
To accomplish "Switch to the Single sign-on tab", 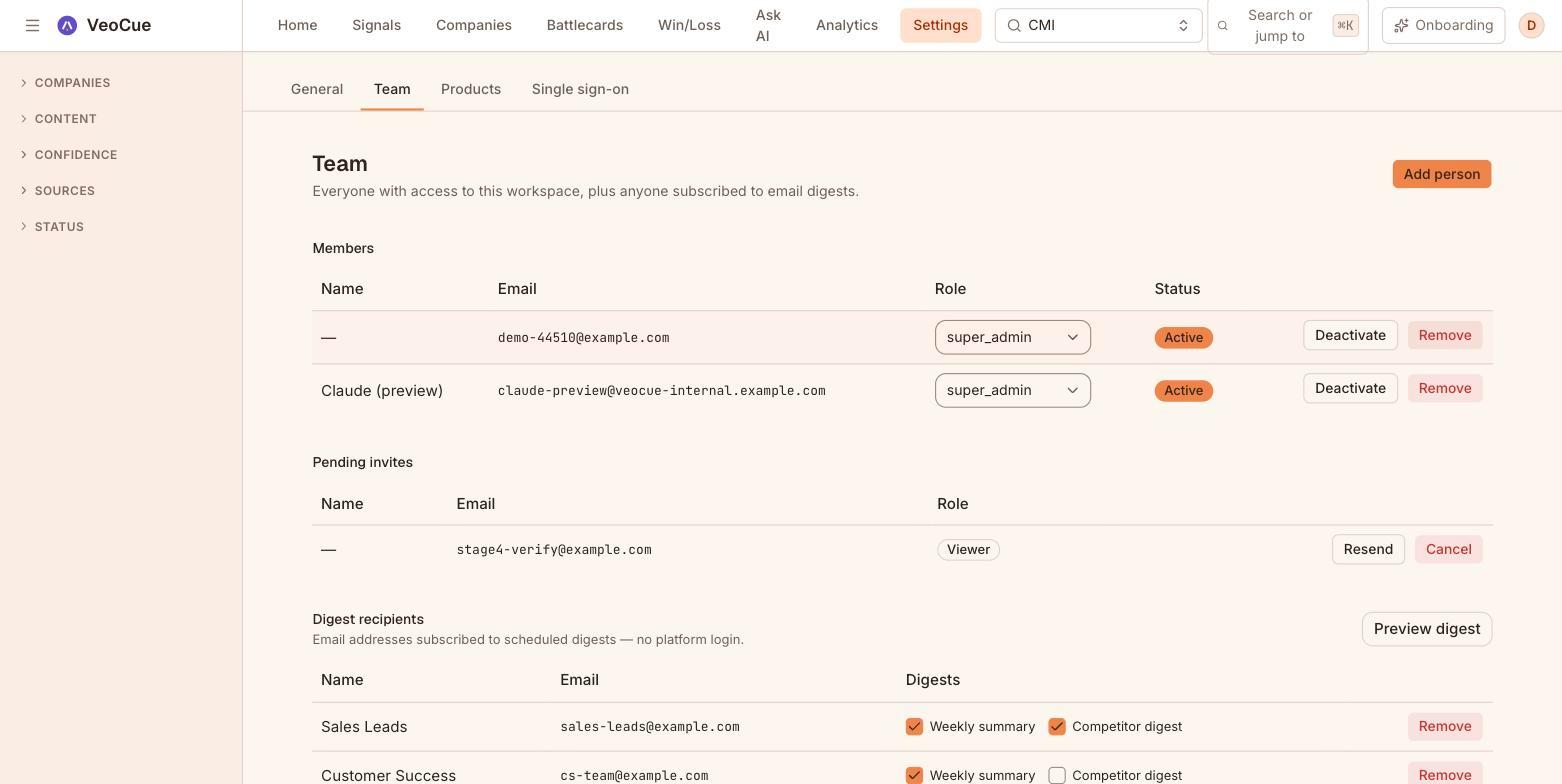I will 580,89.
